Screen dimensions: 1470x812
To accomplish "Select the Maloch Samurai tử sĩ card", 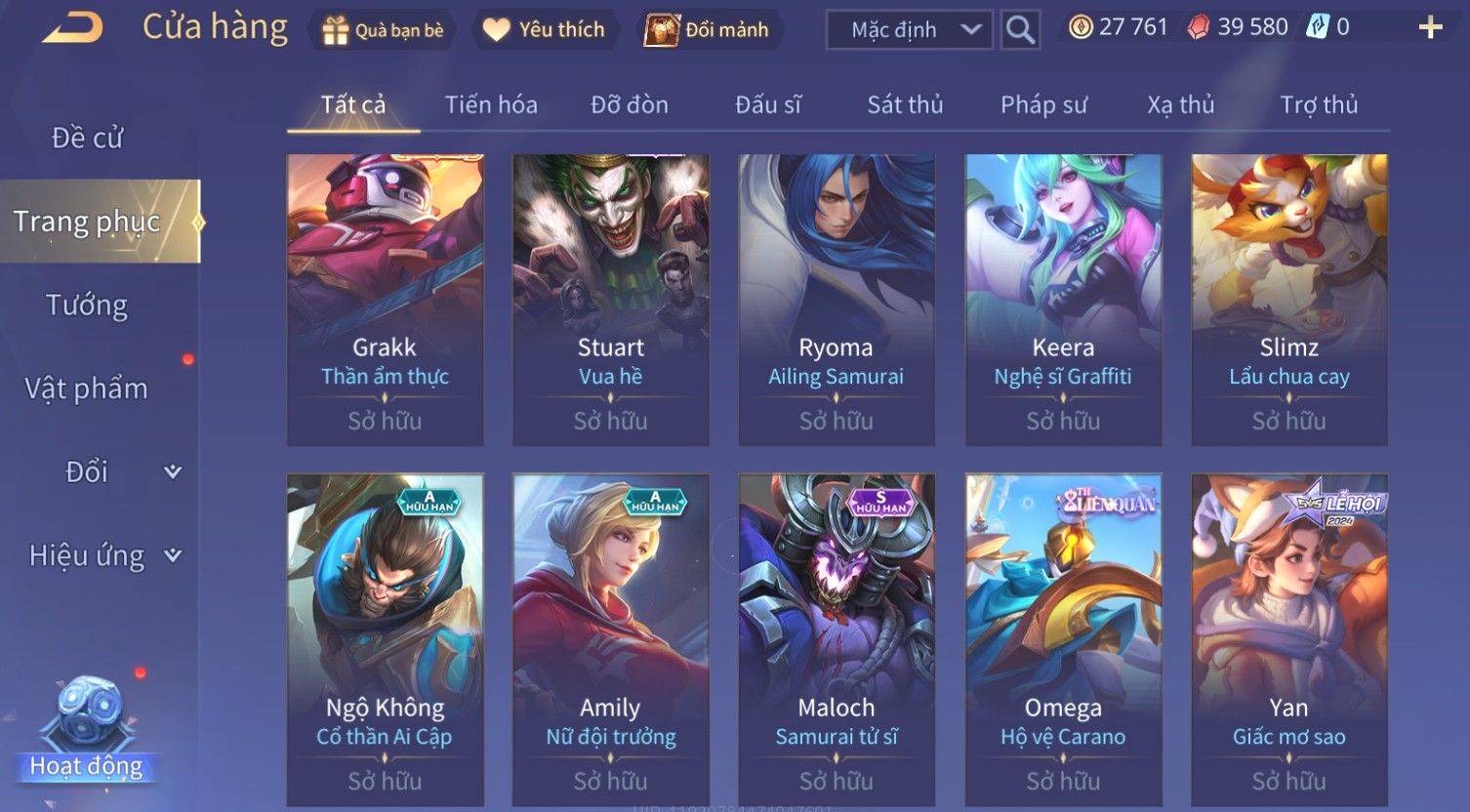I will click(x=837, y=640).
